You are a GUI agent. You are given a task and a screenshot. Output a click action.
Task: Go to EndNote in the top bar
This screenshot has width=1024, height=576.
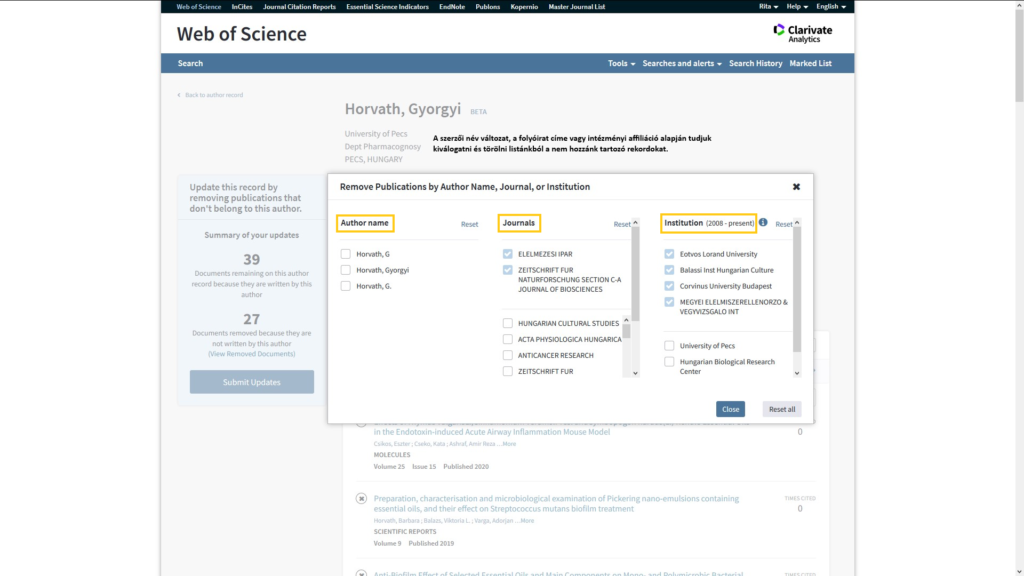coord(452,7)
